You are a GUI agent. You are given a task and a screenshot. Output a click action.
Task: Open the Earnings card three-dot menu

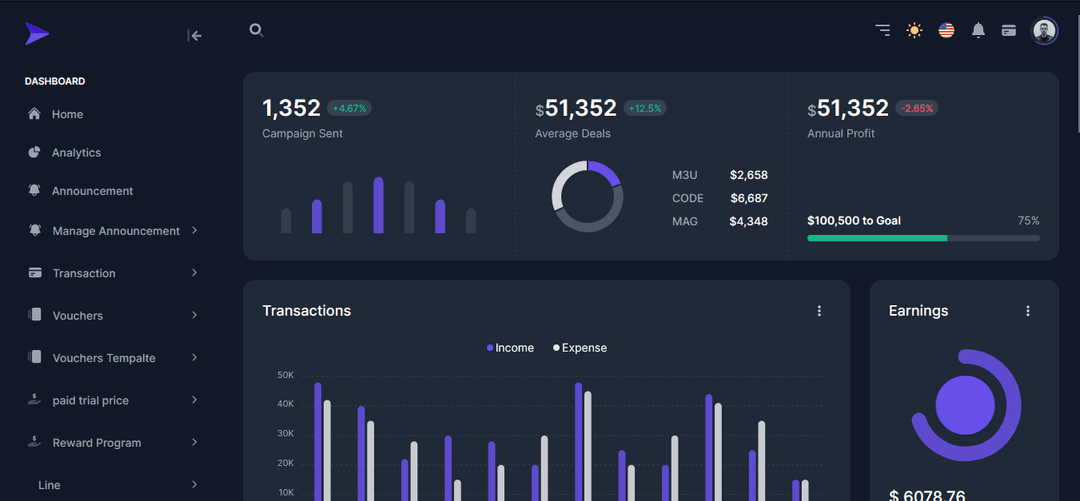click(x=1027, y=311)
